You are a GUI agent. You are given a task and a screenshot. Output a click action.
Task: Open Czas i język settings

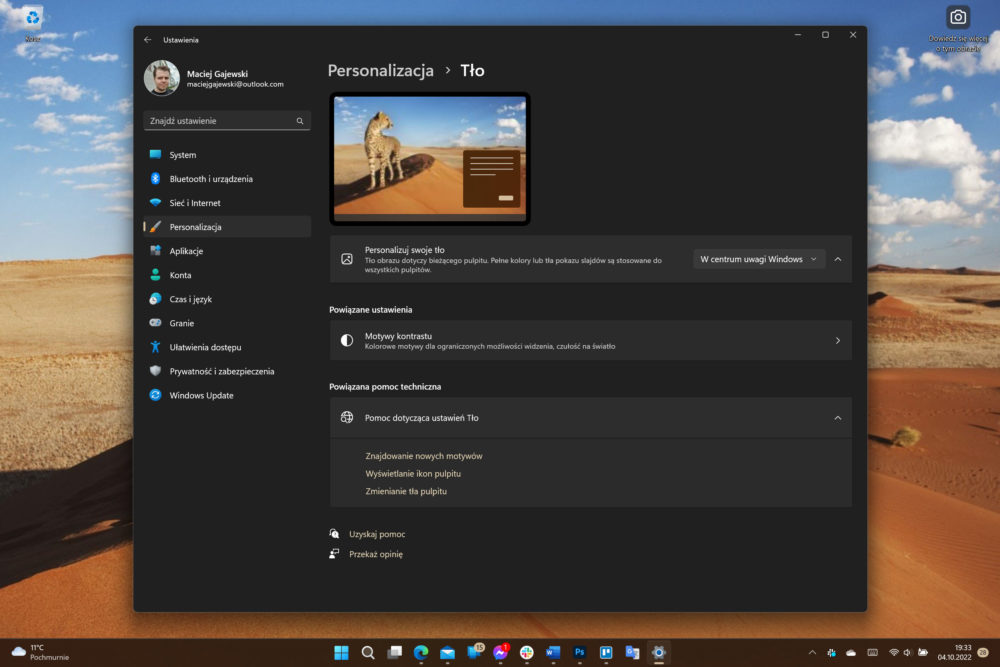pos(227,299)
